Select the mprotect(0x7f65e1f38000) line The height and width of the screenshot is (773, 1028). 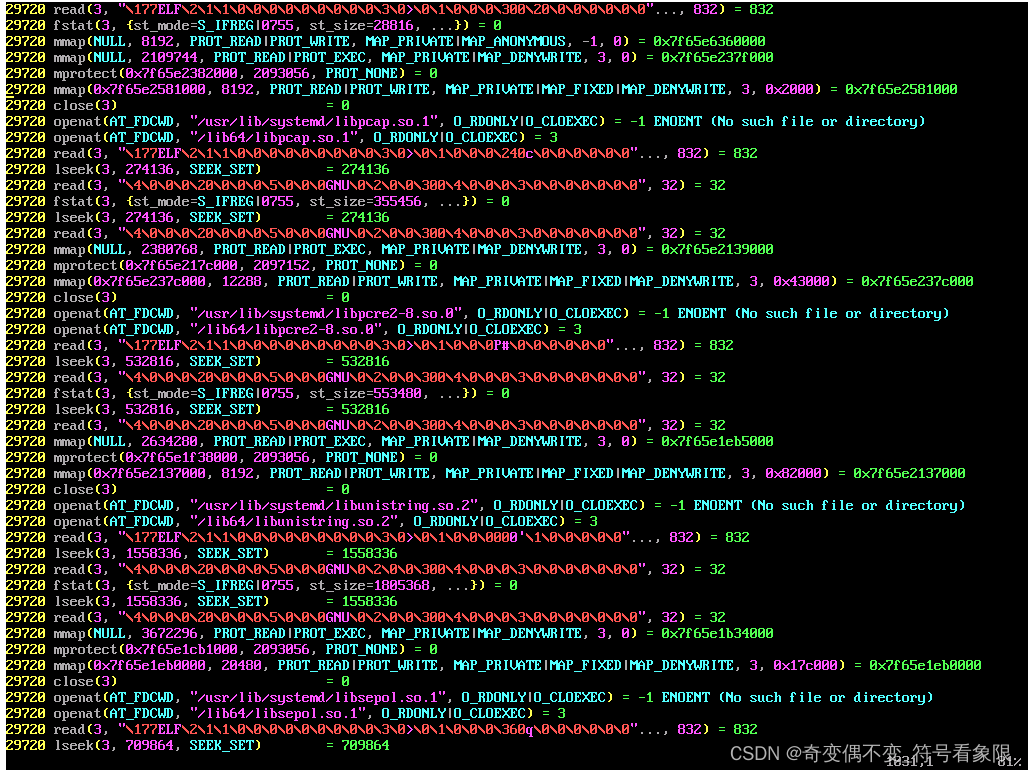click(222, 458)
